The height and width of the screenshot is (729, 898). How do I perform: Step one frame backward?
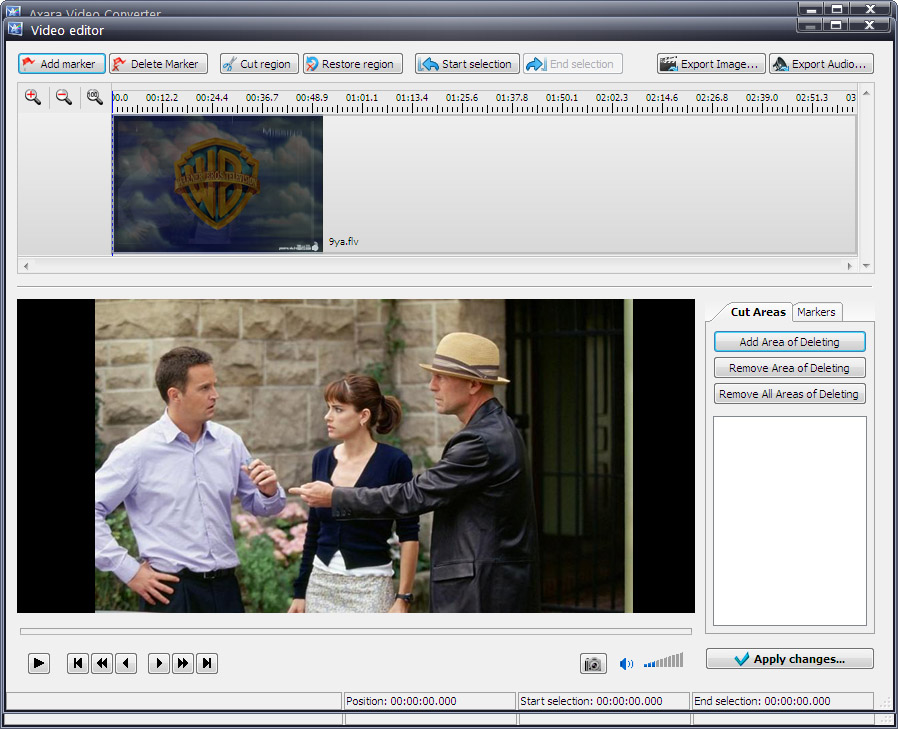(x=126, y=663)
